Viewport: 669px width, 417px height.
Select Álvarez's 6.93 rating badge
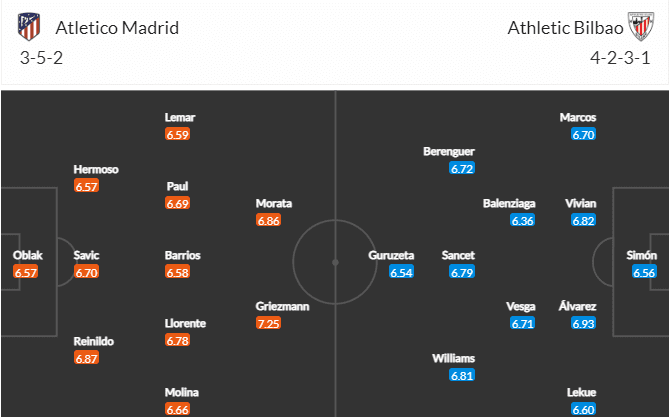click(583, 324)
